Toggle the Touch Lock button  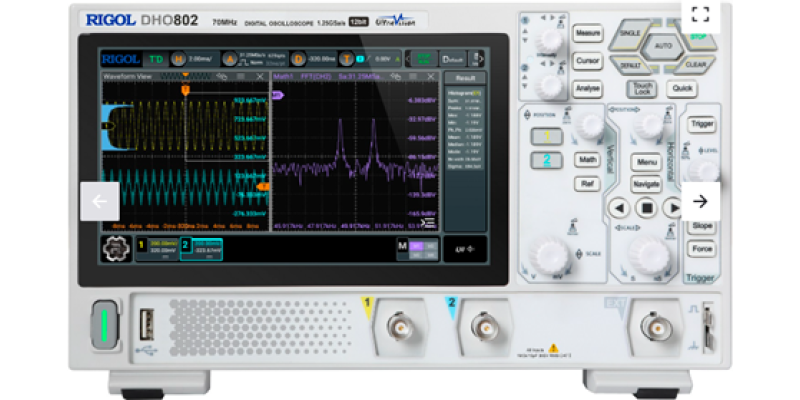[x=642, y=89]
